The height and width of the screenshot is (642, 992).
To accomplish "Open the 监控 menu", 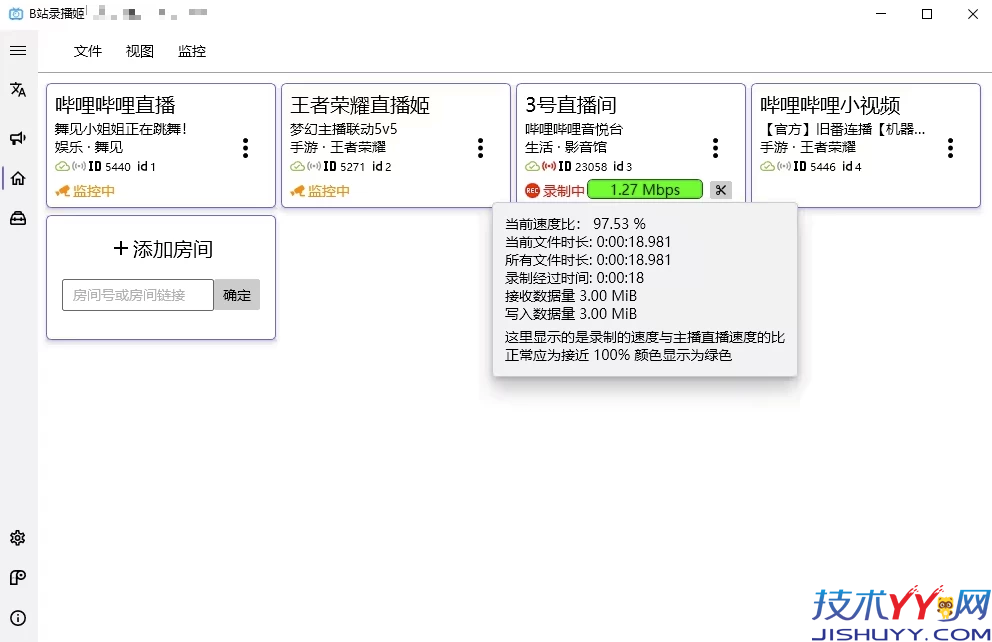I will [191, 51].
